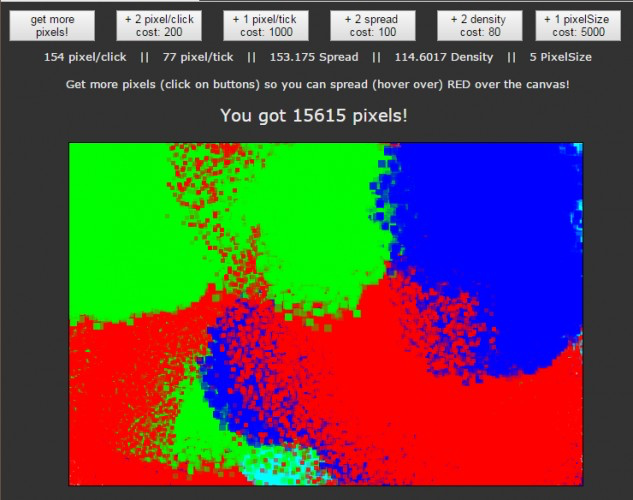Click the '114.6017 Density' value

(444, 57)
